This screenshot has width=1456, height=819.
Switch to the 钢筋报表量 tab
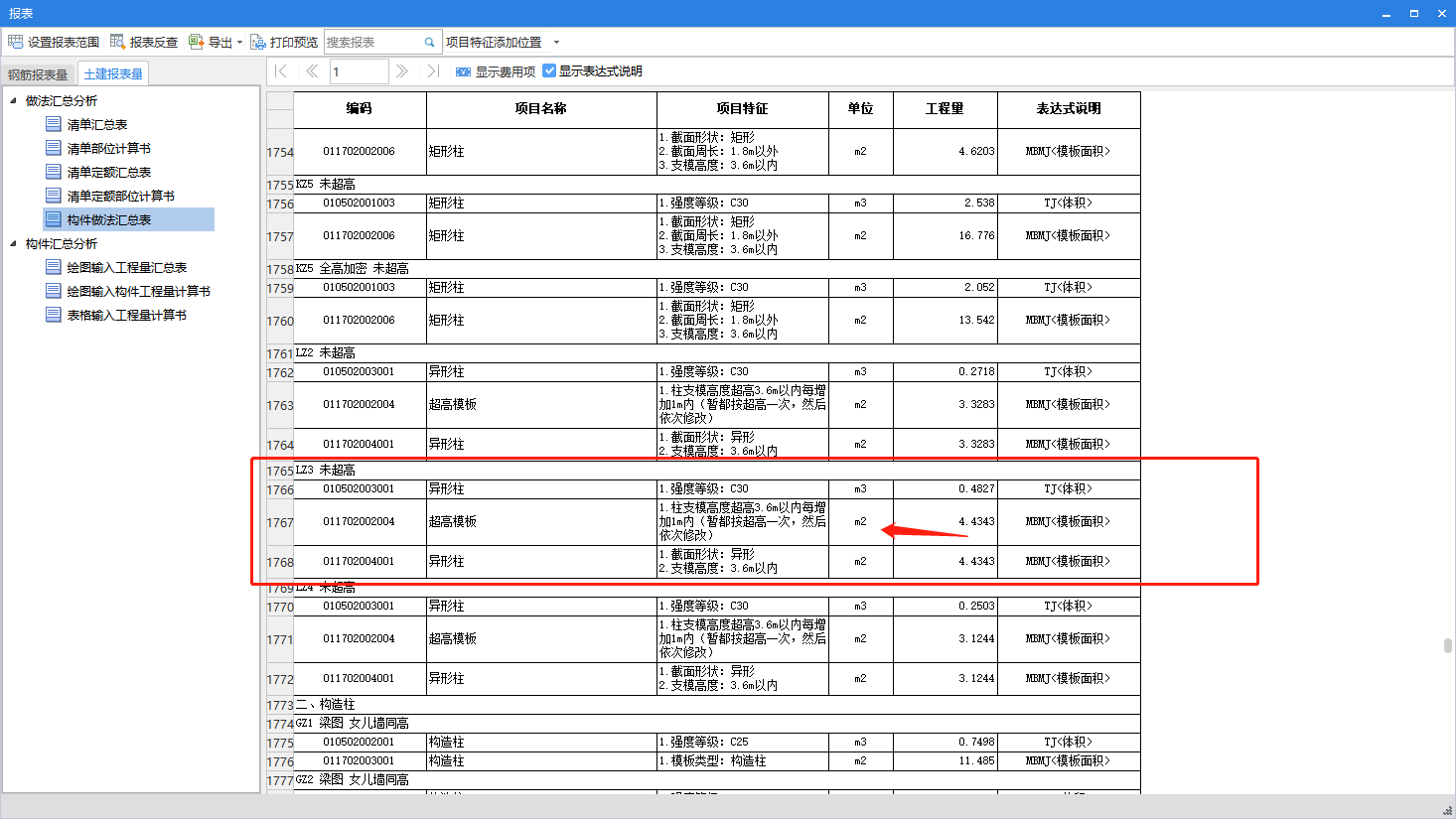click(x=38, y=74)
